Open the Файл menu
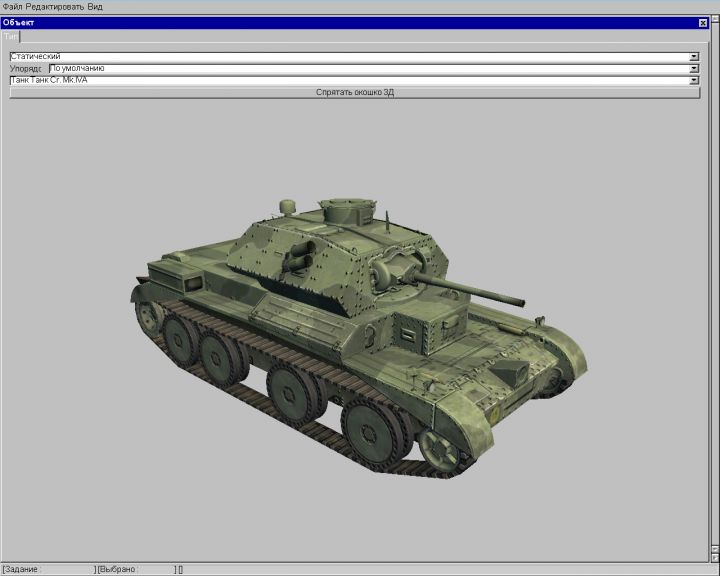 click(11, 7)
